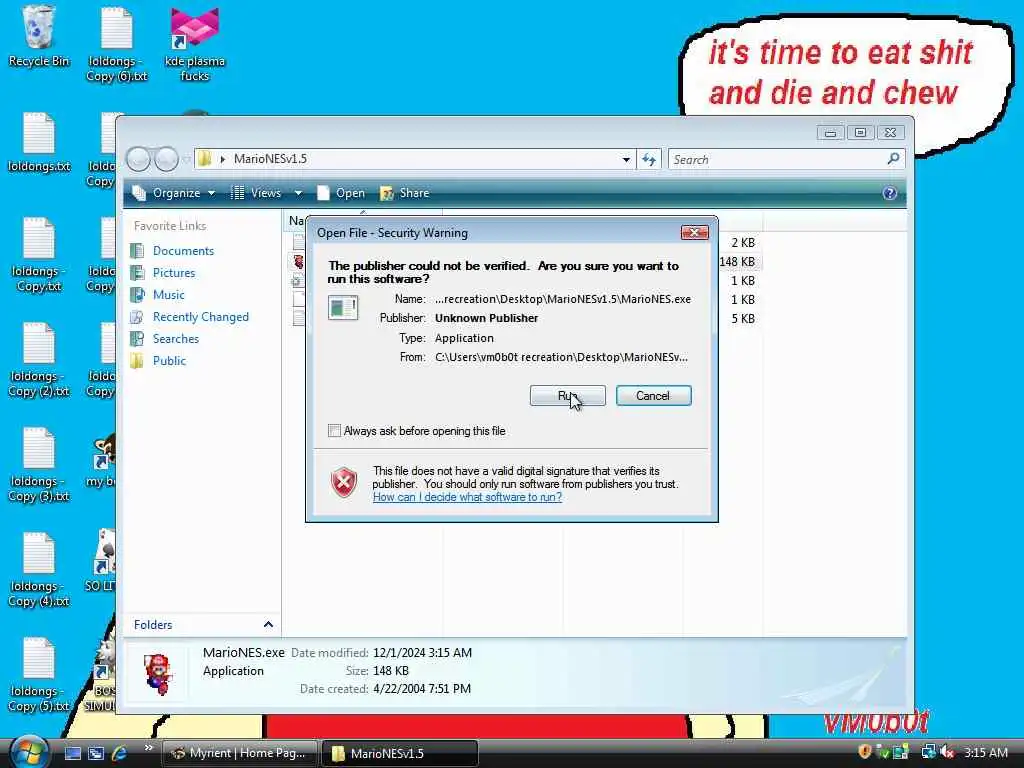Viewport: 1024px width, 768px height.
Task: Expand the Views dropdown arrow
Action: (x=298, y=193)
